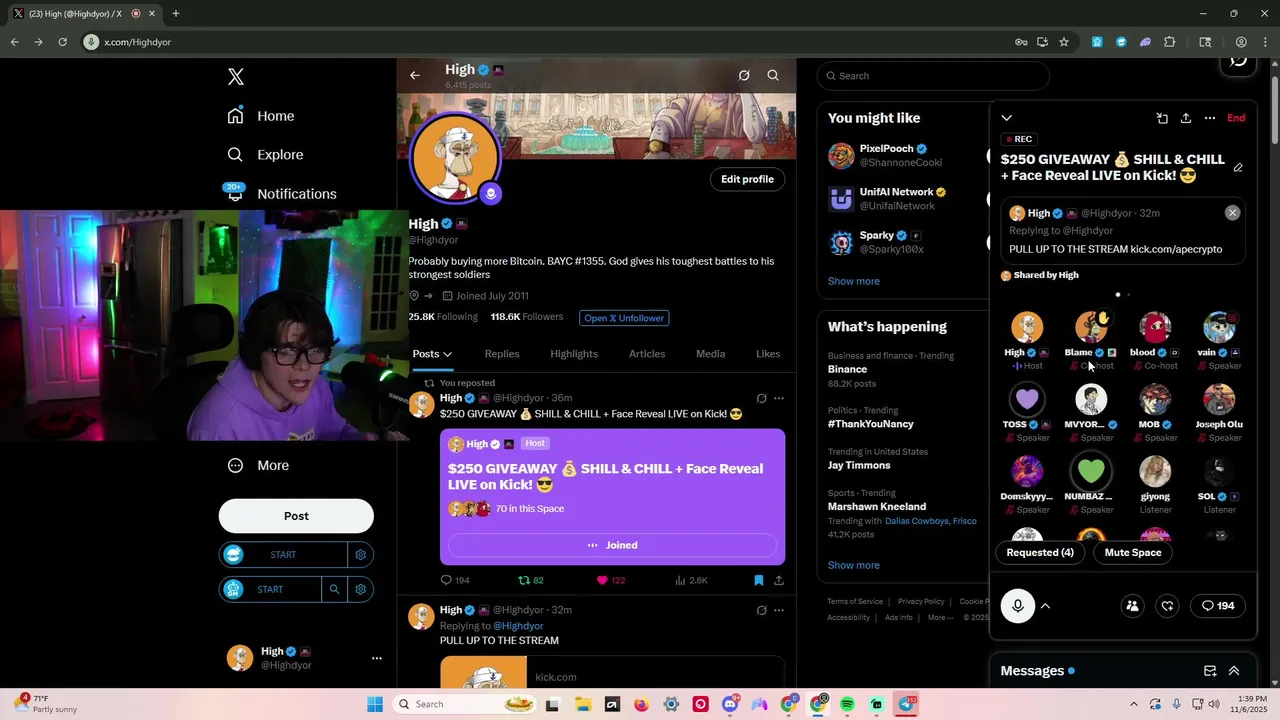The width and height of the screenshot is (1280, 720).
Task: Compose new message in Messages bar
Action: [x=1210, y=671]
